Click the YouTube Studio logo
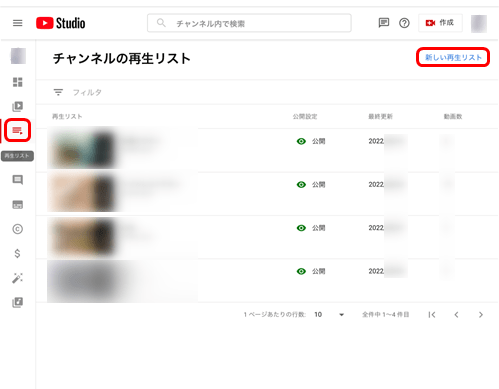The height and width of the screenshot is (389, 499). (61, 23)
